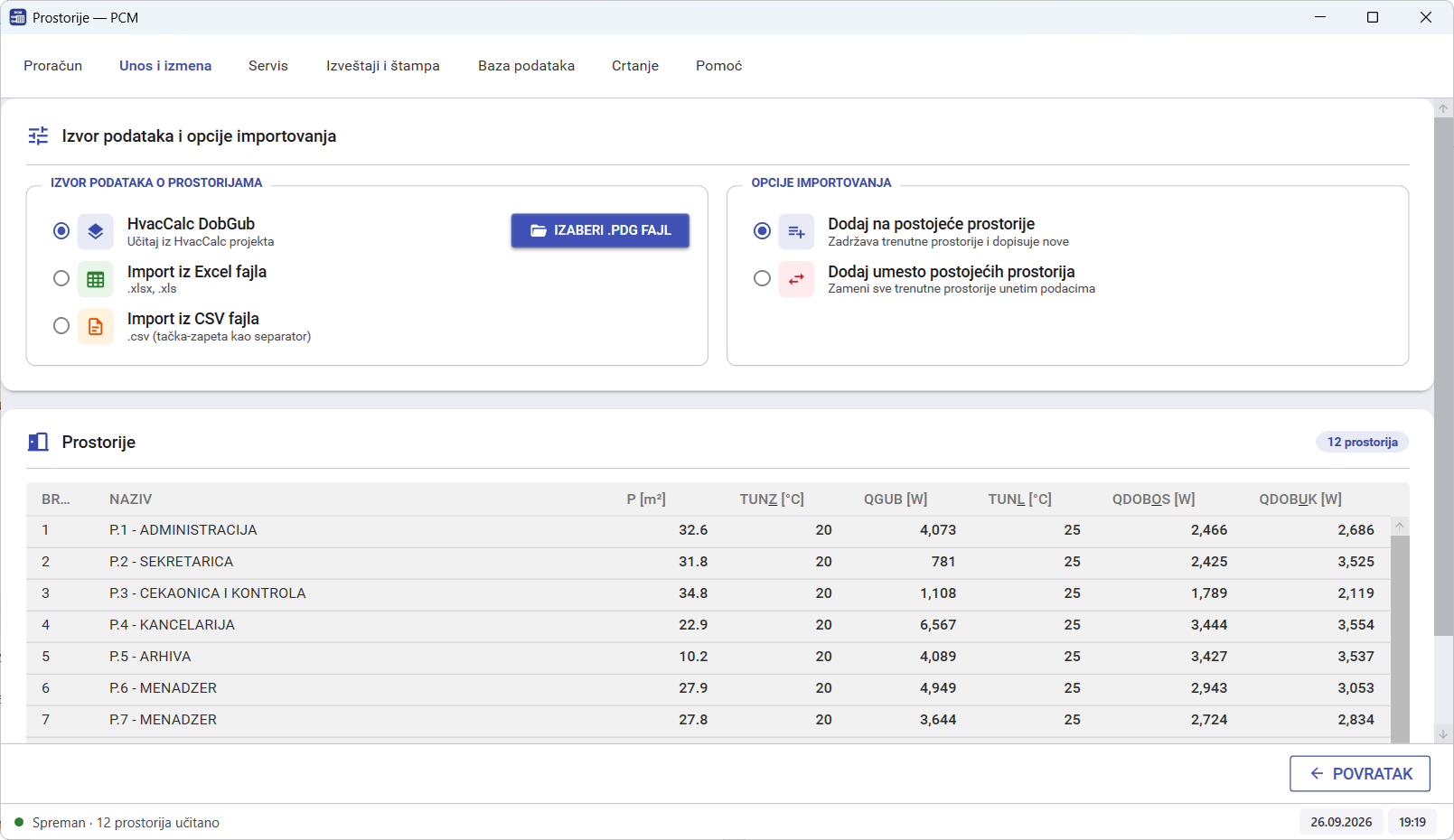Select HvacCalc DobGub radio button
Screen dimensions: 1454x840
(x=61, y=231)
